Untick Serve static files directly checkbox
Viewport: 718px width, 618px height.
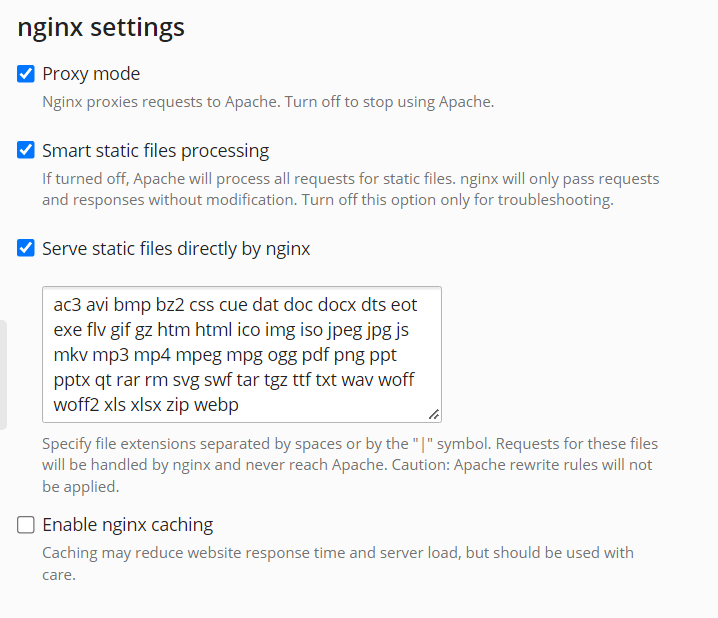pyautogui.click(x=26, y=248)
